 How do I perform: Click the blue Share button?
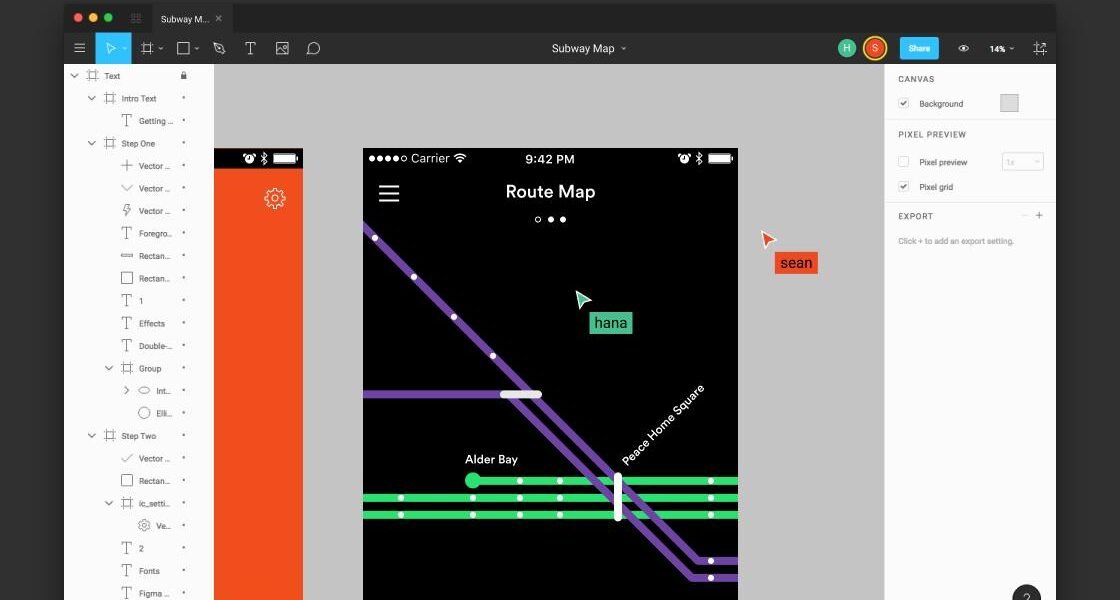[919, 49]
